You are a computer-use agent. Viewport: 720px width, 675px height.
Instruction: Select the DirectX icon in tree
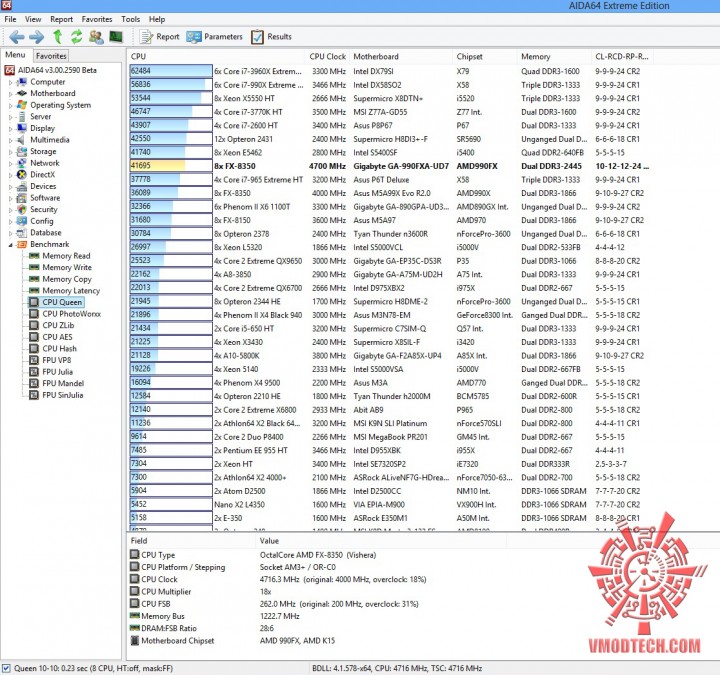pyautogui.click(x=22, y=174)
